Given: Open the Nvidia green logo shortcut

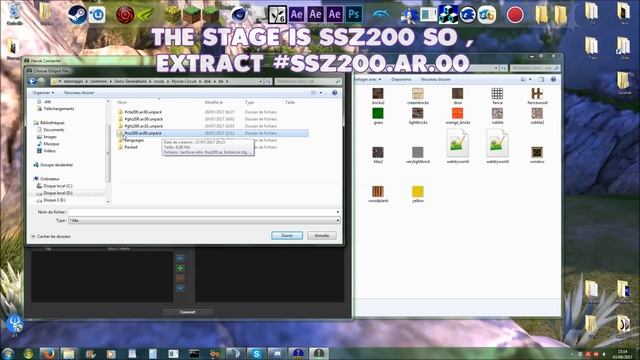Looking at the screenshot, I should (144, 16).
